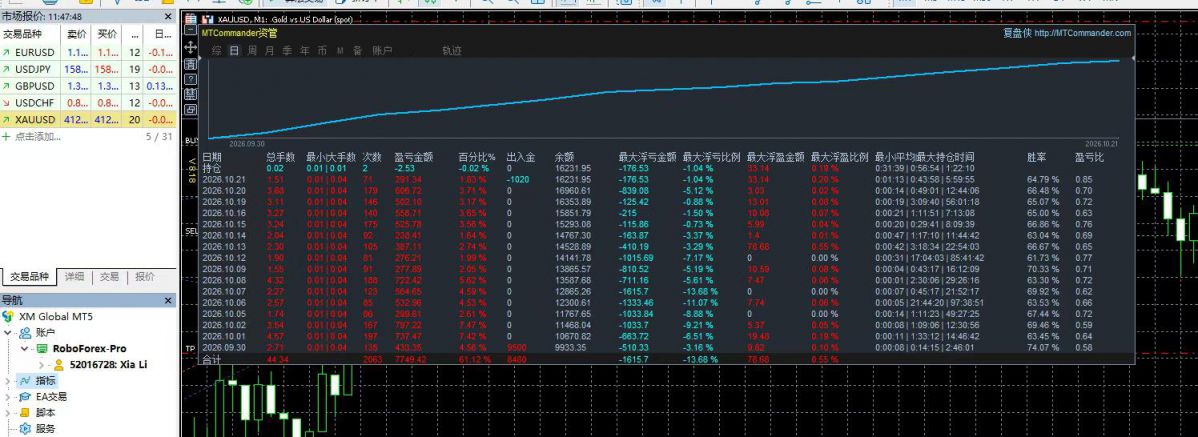
Task: Click the 5 / 31 symbol count text
Action: (x=159, y=137)
